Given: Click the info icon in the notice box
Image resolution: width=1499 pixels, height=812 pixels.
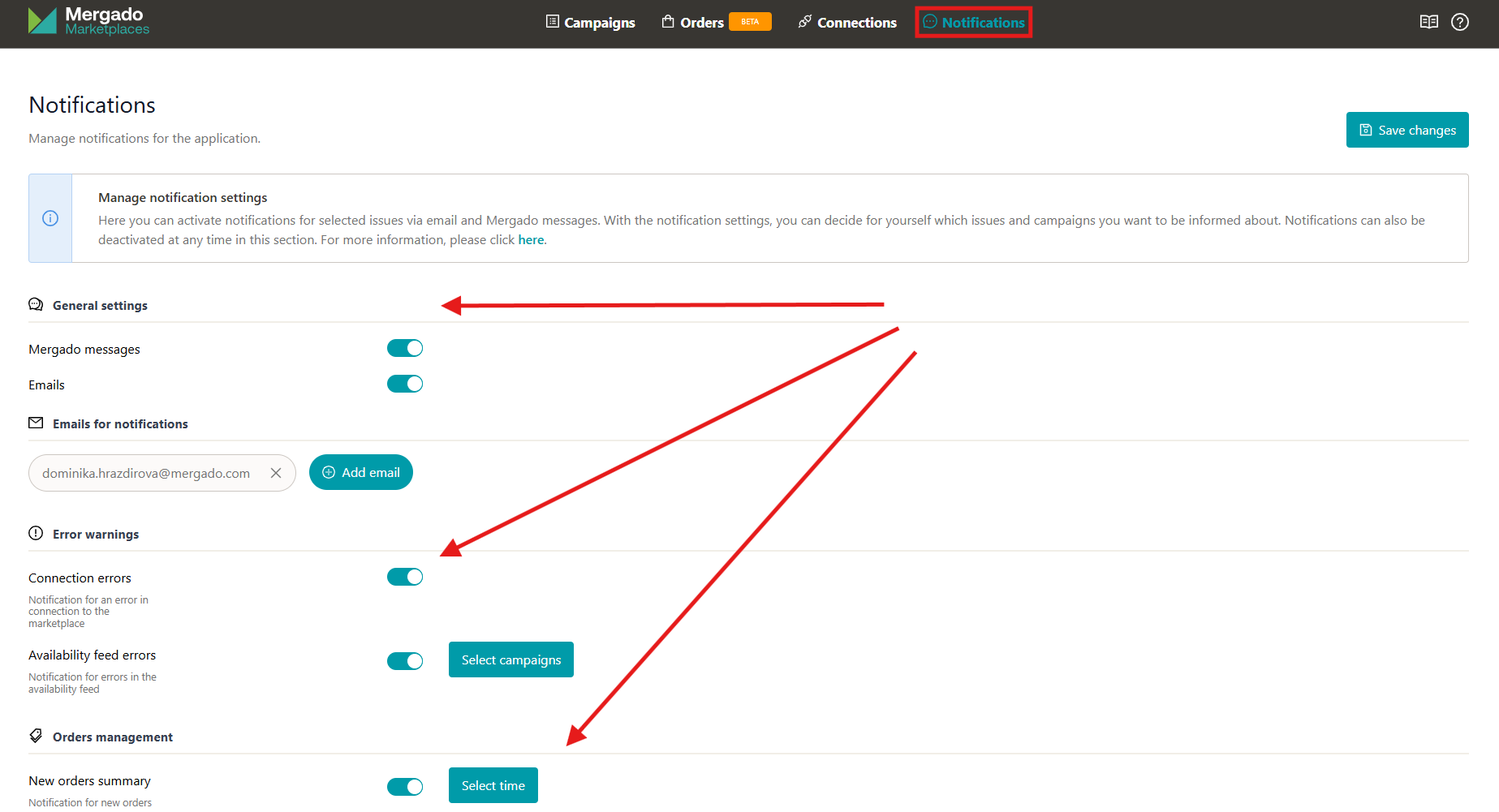Looking at the screenshot, I should pos(50,218).
